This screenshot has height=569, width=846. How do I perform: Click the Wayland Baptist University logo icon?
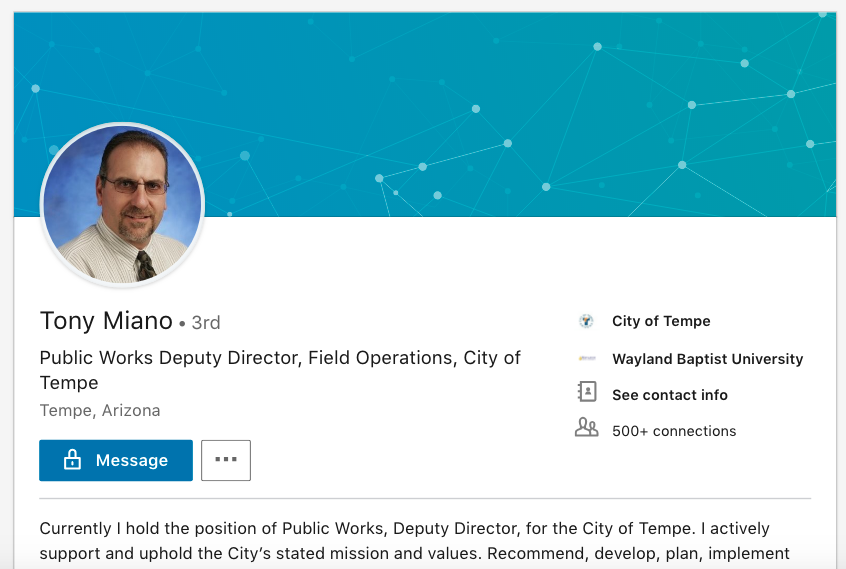586,359
